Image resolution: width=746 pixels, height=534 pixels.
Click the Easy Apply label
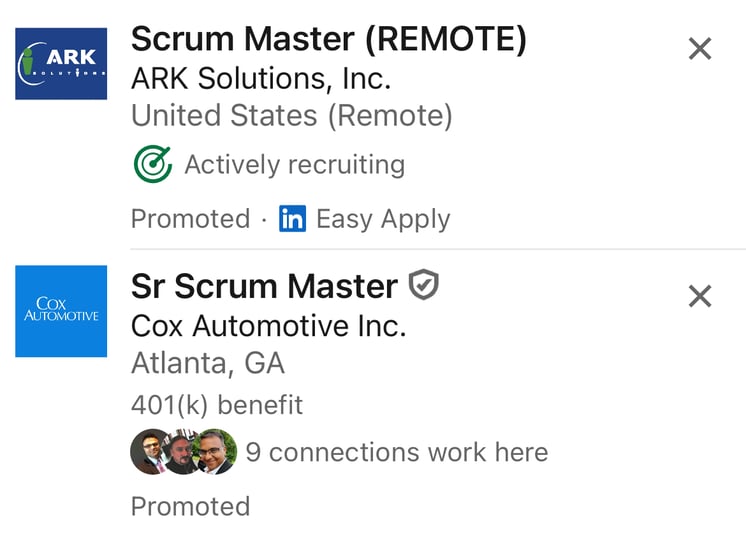[383, 220]
